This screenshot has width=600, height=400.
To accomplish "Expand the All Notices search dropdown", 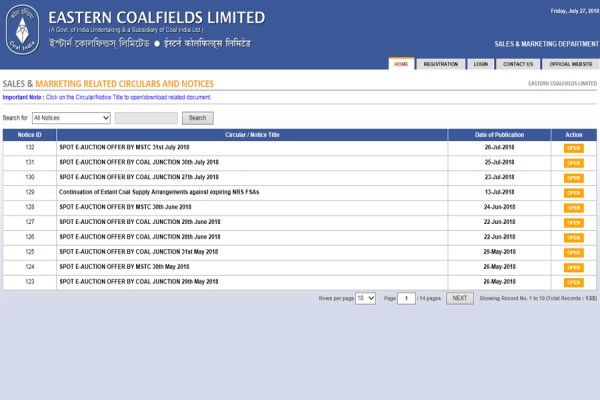I will [71, 118].
